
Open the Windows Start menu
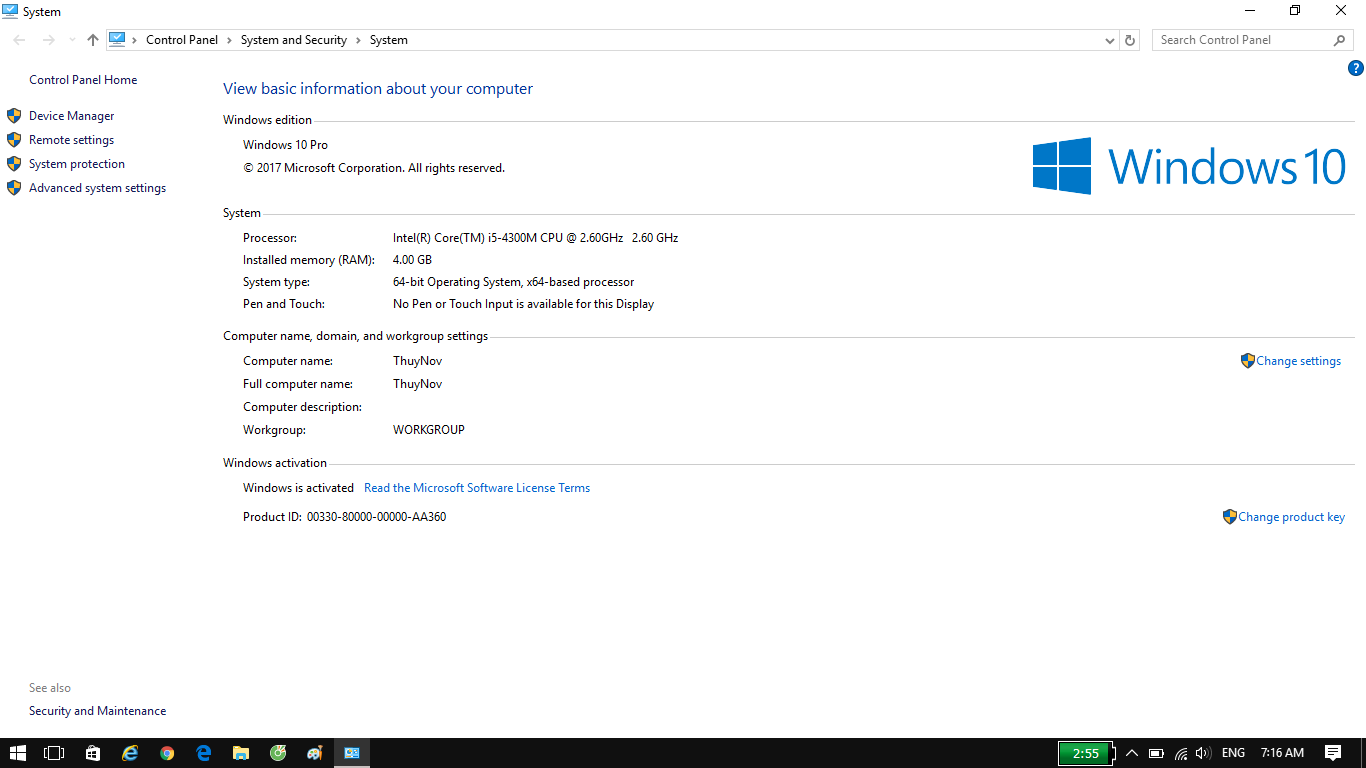18,753
